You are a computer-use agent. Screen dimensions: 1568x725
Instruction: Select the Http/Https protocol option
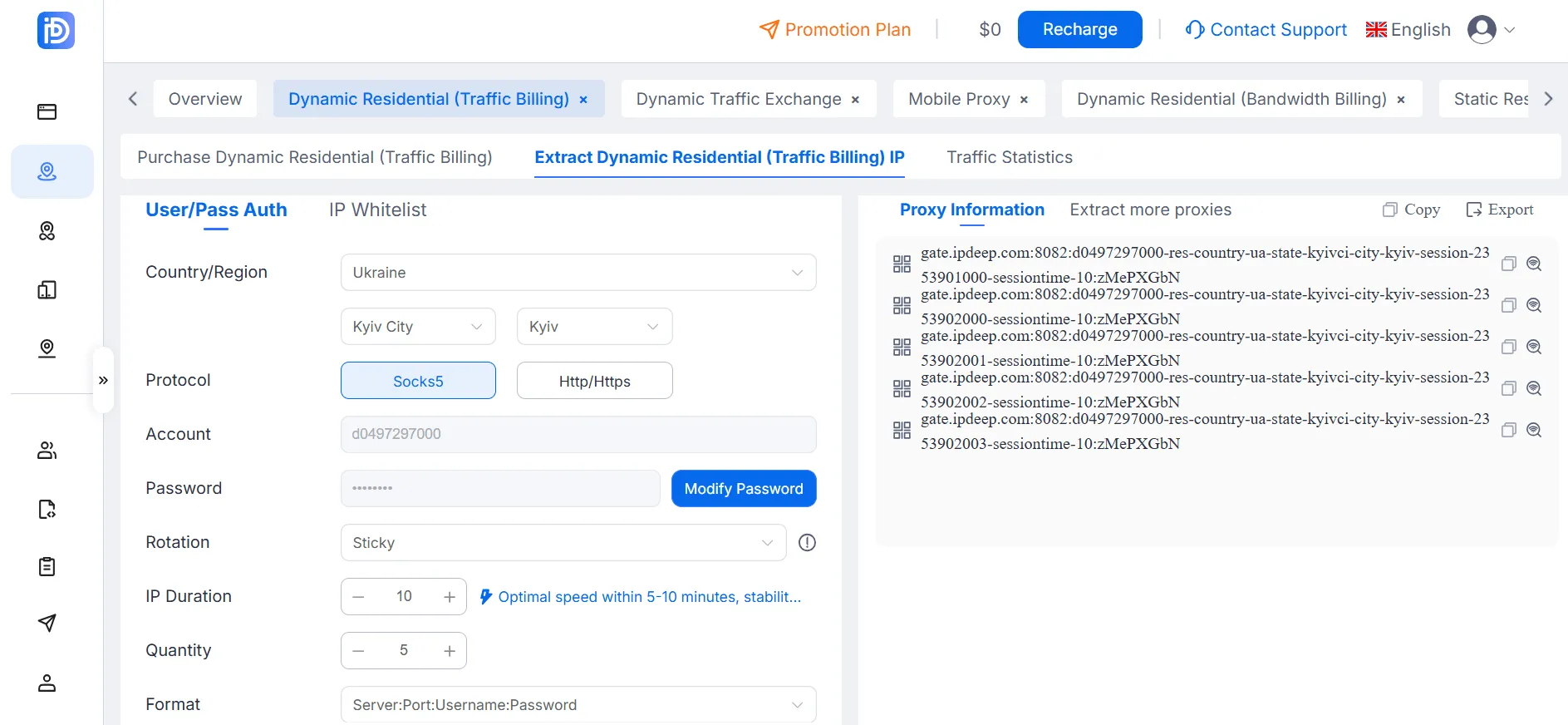pyautogui.click(x=594, y=381)
